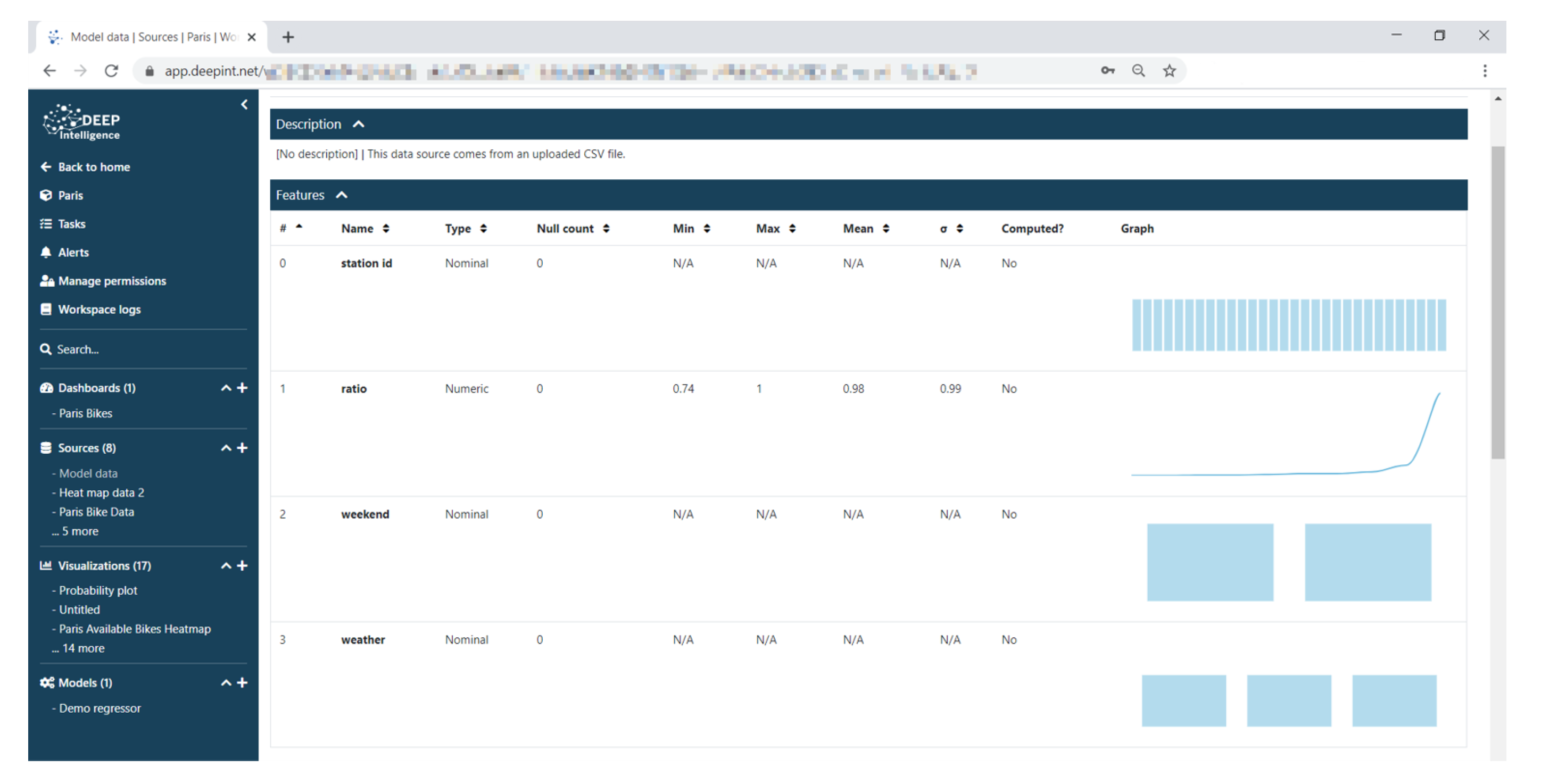
Task: Click the Deep Intelligence logo
Action: coord(82,122)
